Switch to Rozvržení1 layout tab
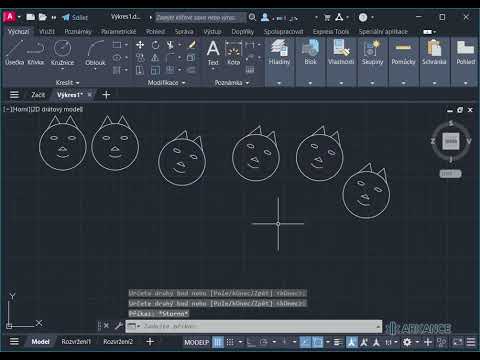The width and height of the screenshot is (480, 360). pos(76,342)
